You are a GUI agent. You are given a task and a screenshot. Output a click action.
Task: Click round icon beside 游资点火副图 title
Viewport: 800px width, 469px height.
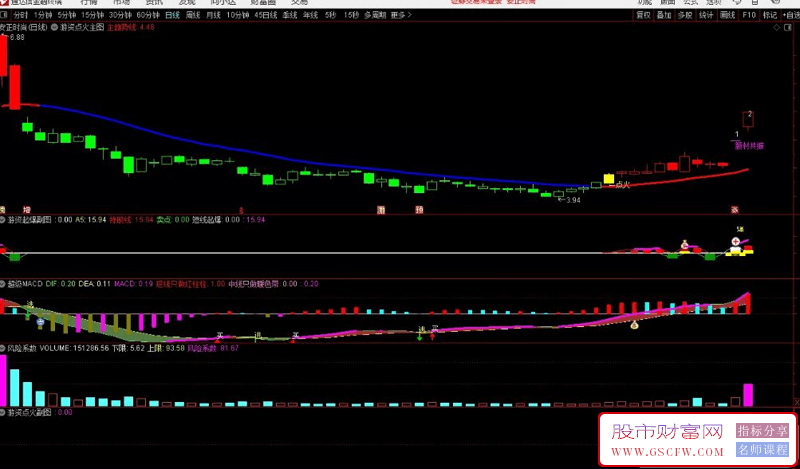click(3, 412)
